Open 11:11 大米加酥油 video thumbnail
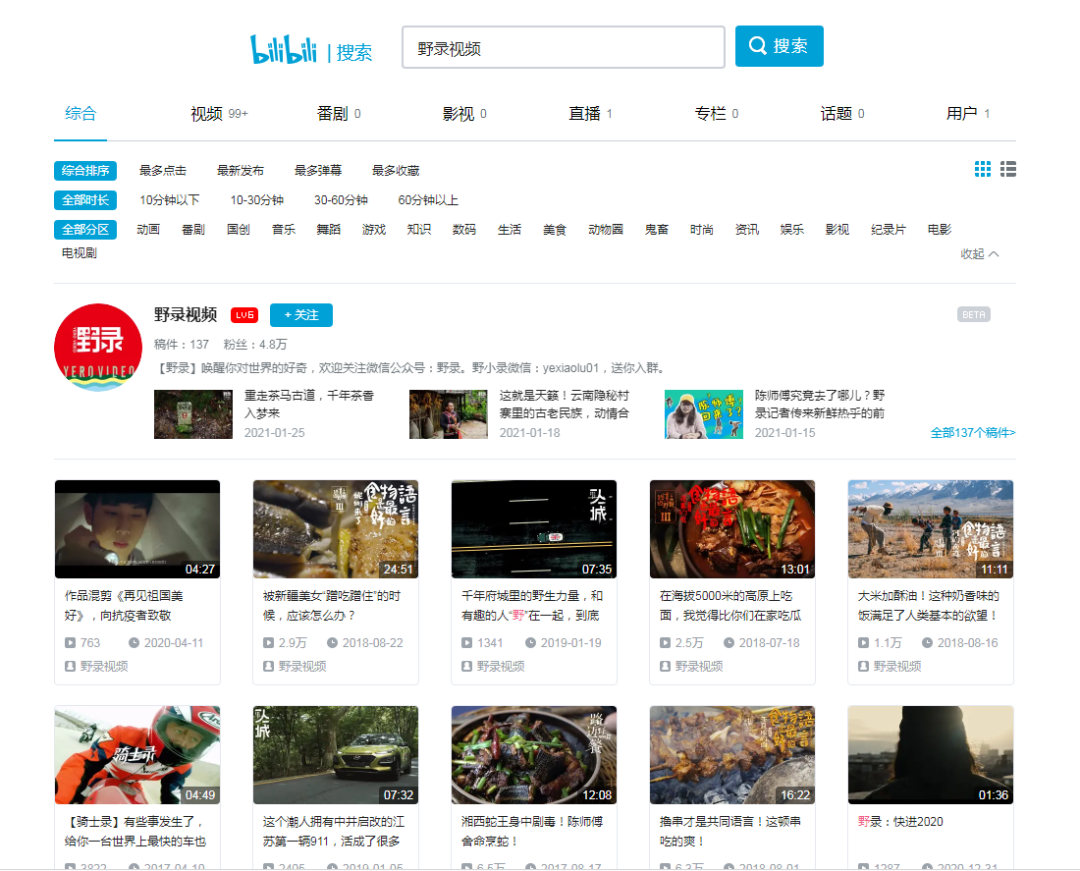The height and width of the screenshot is (871, 1080). pyautogui.click(x=931, y=529)
